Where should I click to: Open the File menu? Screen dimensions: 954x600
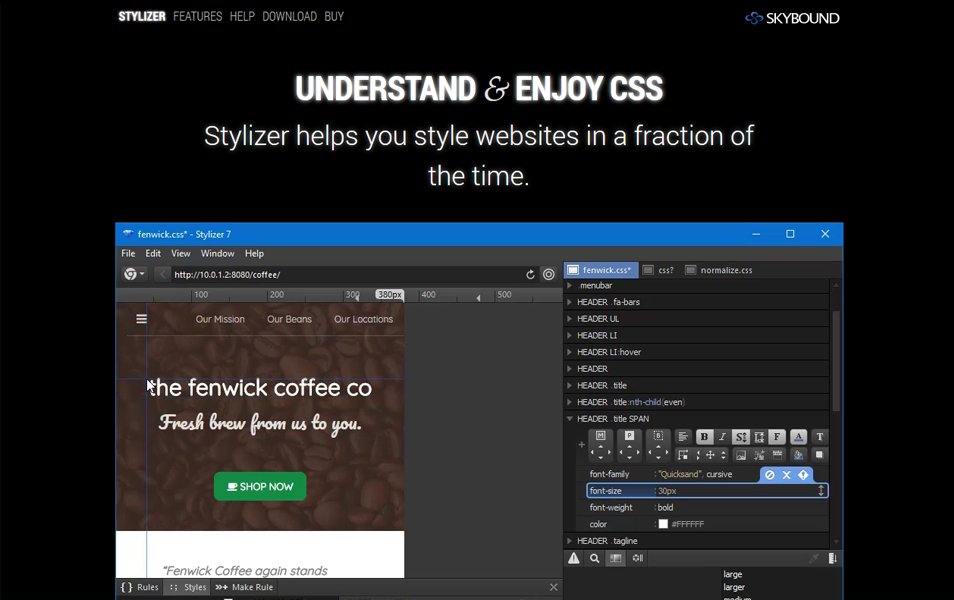click(x=128, y=253)
